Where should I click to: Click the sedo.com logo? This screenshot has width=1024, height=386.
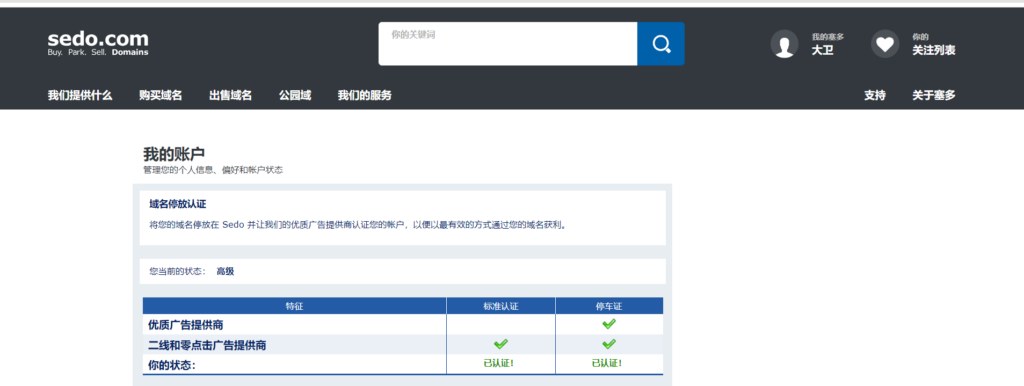[98, 42]
